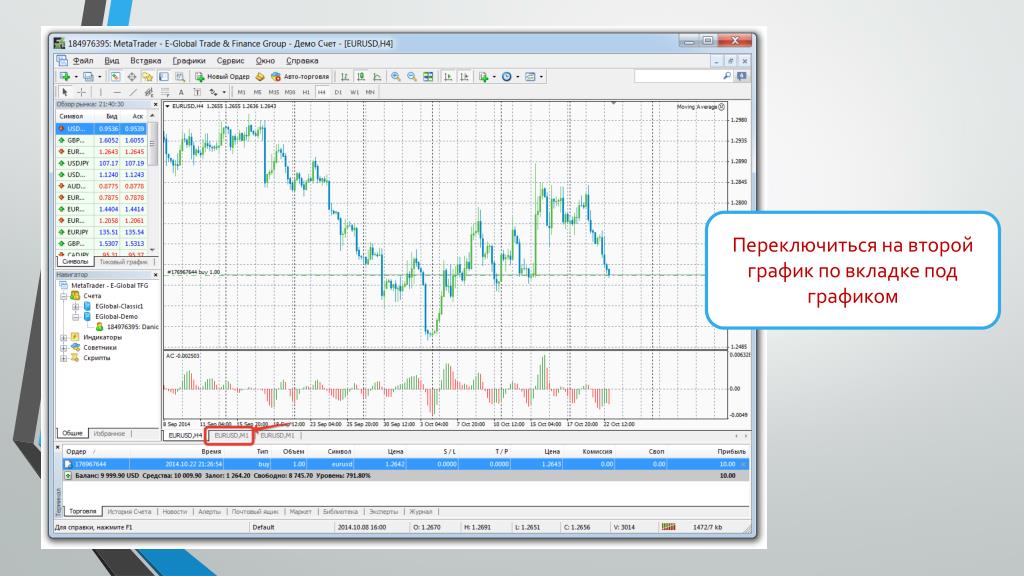
Task: Open the Strategy Tester icon
Action: click(x=180, y=76)
